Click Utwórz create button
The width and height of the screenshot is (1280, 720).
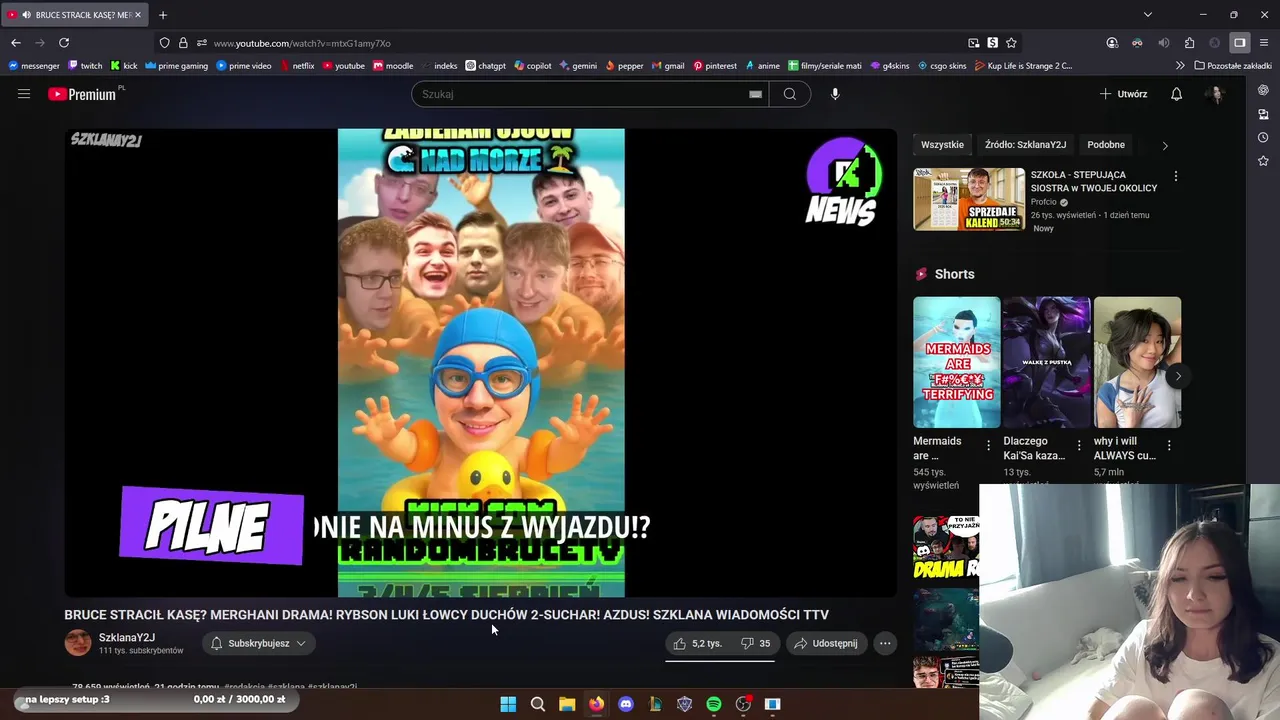pyautogui.click(x=1123, y=94)
